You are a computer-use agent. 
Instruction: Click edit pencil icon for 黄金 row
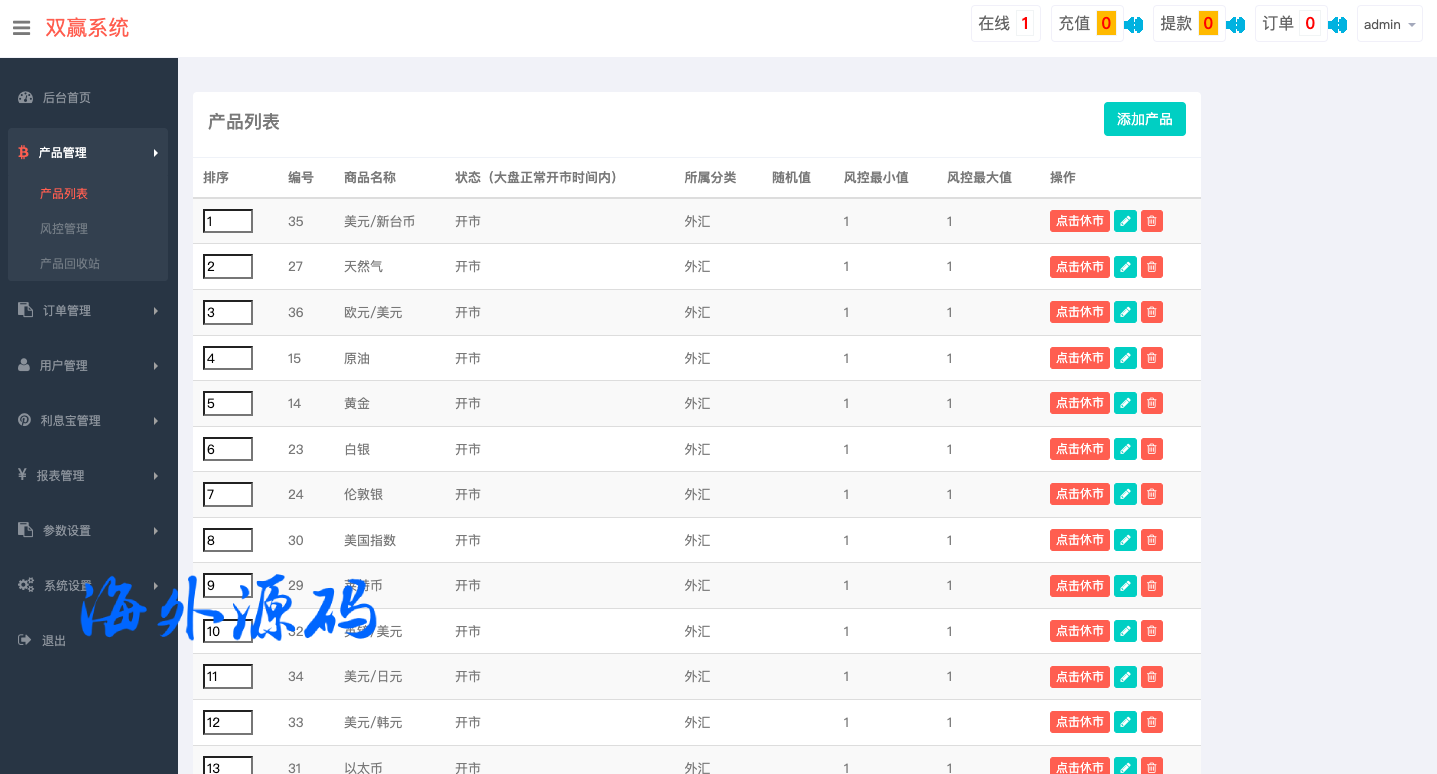(x=1125, y=403)
